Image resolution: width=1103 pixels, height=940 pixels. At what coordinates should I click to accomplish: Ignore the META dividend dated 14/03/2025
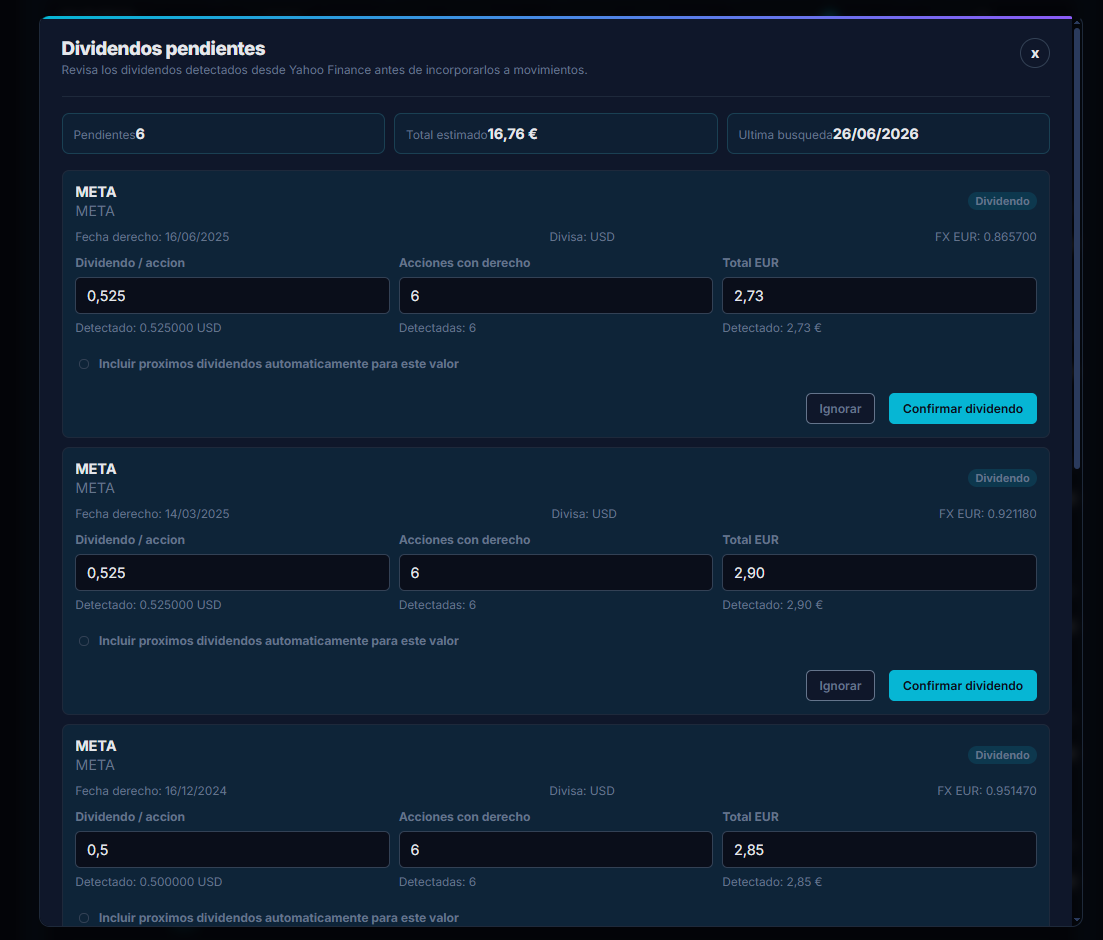[x=840, y=686]
